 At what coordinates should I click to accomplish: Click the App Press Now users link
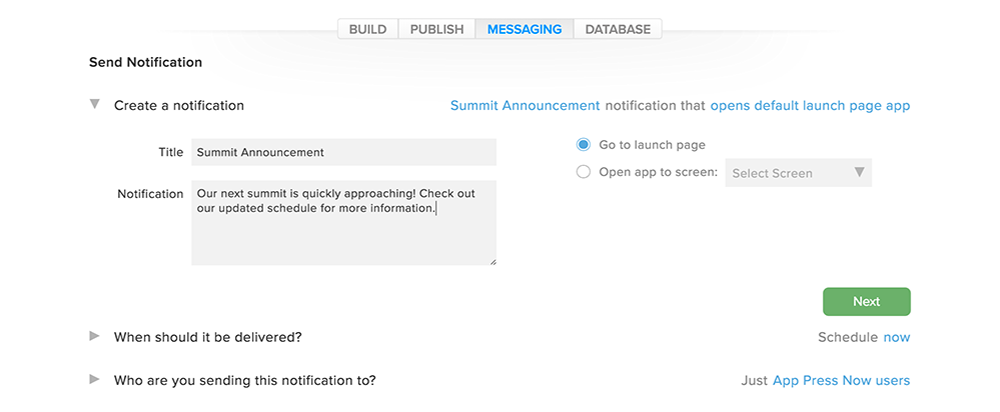coord(841,381)
